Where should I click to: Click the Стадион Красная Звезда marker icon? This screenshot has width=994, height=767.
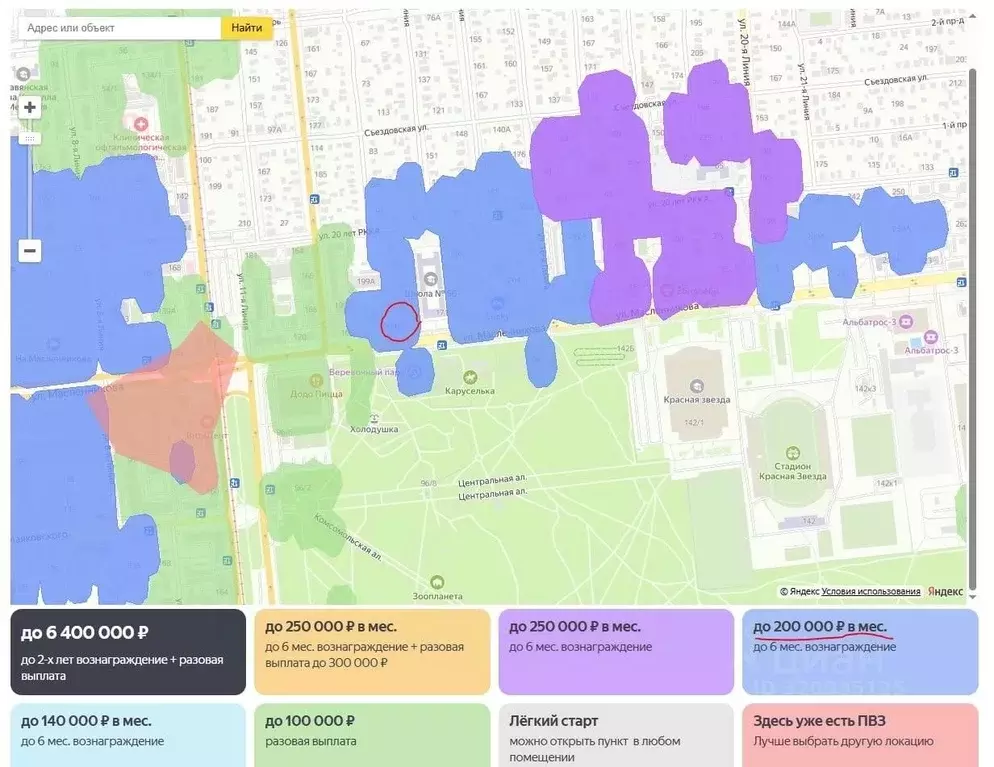point(793,453)
